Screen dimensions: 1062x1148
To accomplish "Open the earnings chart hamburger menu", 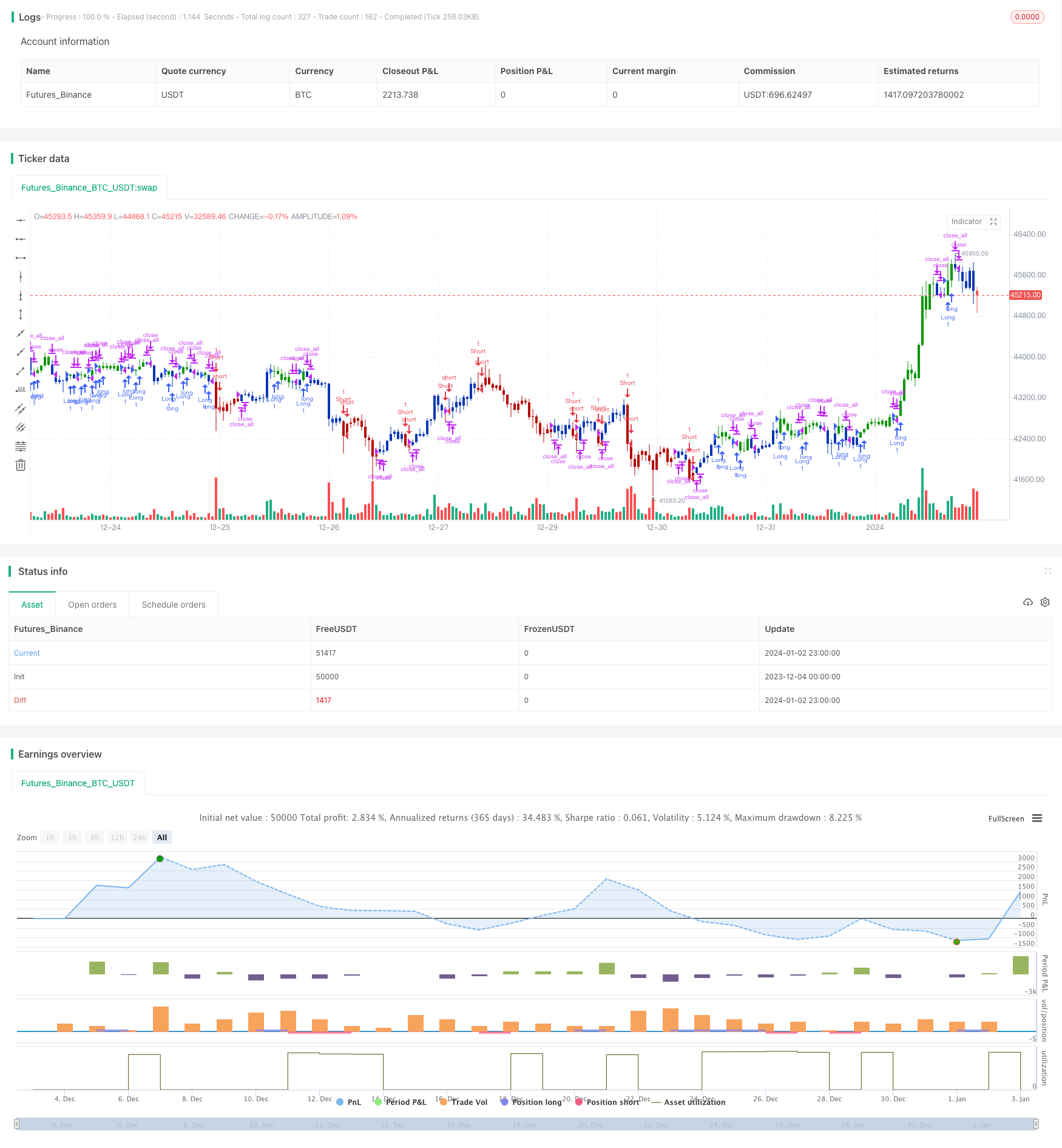I will pos(1037,818).
